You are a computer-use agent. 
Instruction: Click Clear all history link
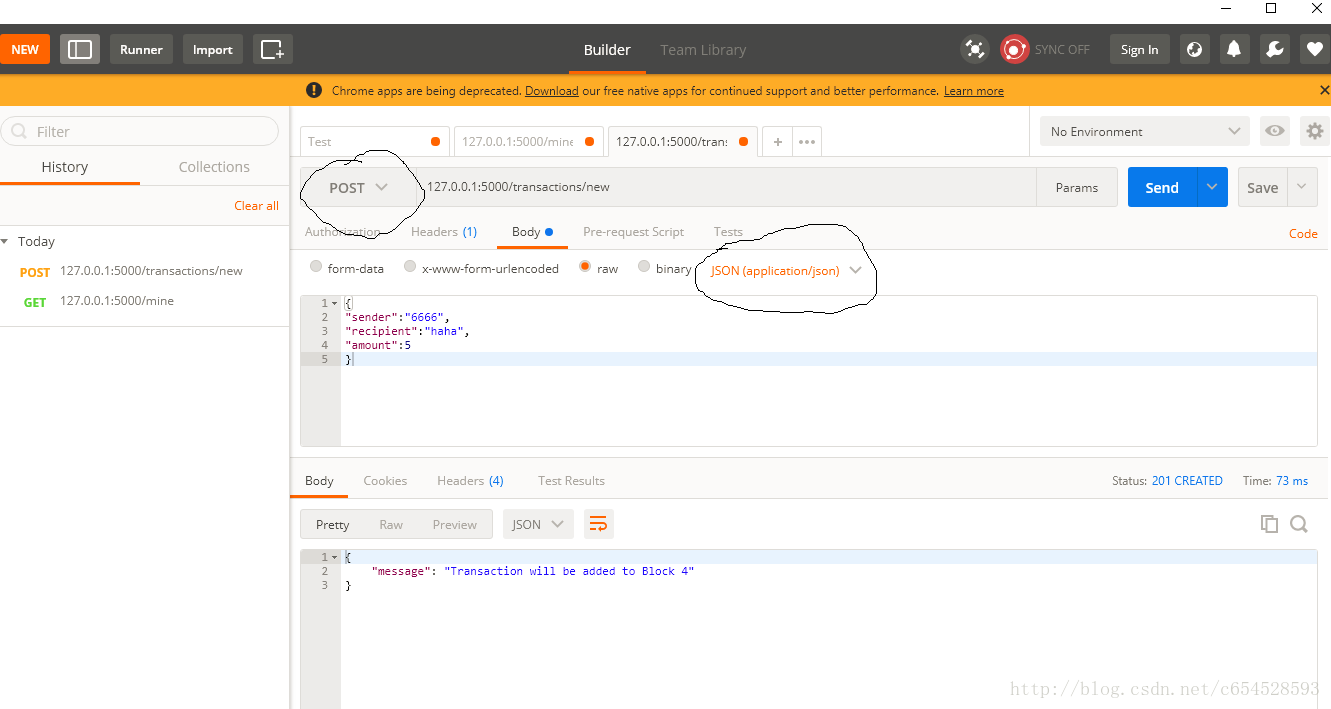(x=256, y=205)
